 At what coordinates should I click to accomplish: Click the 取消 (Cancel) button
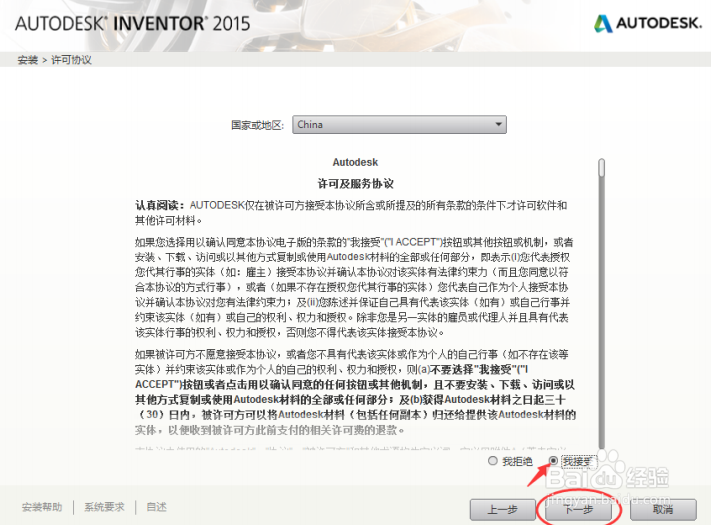tap(663, 510)
